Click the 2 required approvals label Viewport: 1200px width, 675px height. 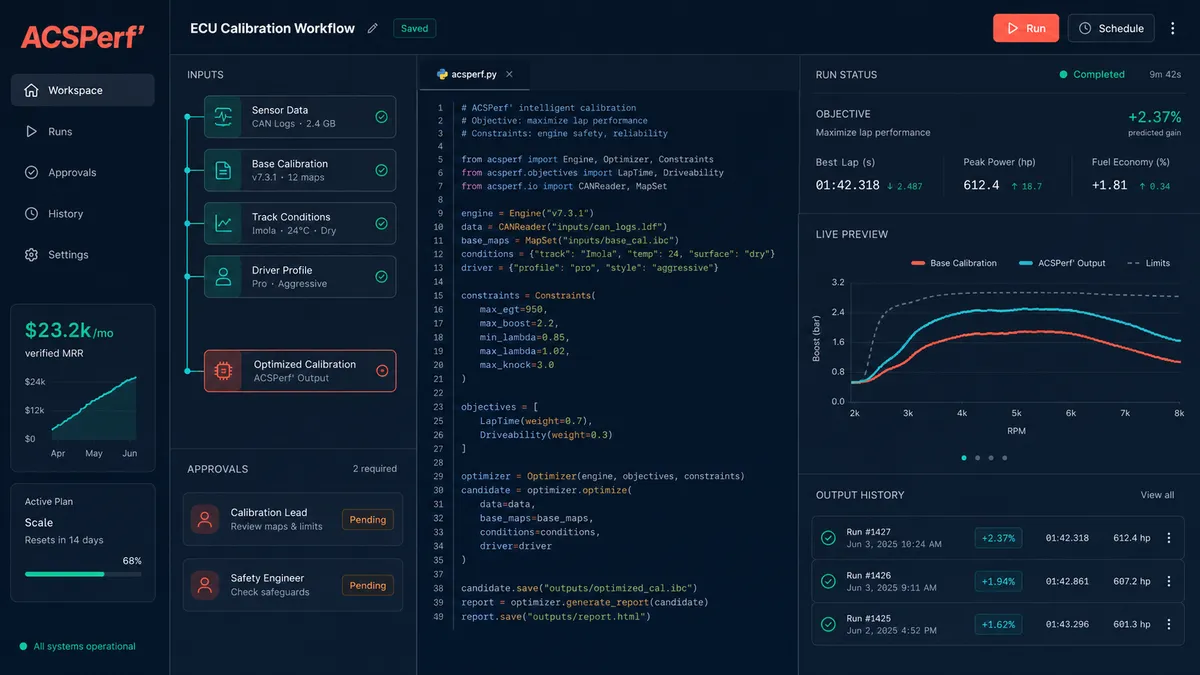point(374,468)
